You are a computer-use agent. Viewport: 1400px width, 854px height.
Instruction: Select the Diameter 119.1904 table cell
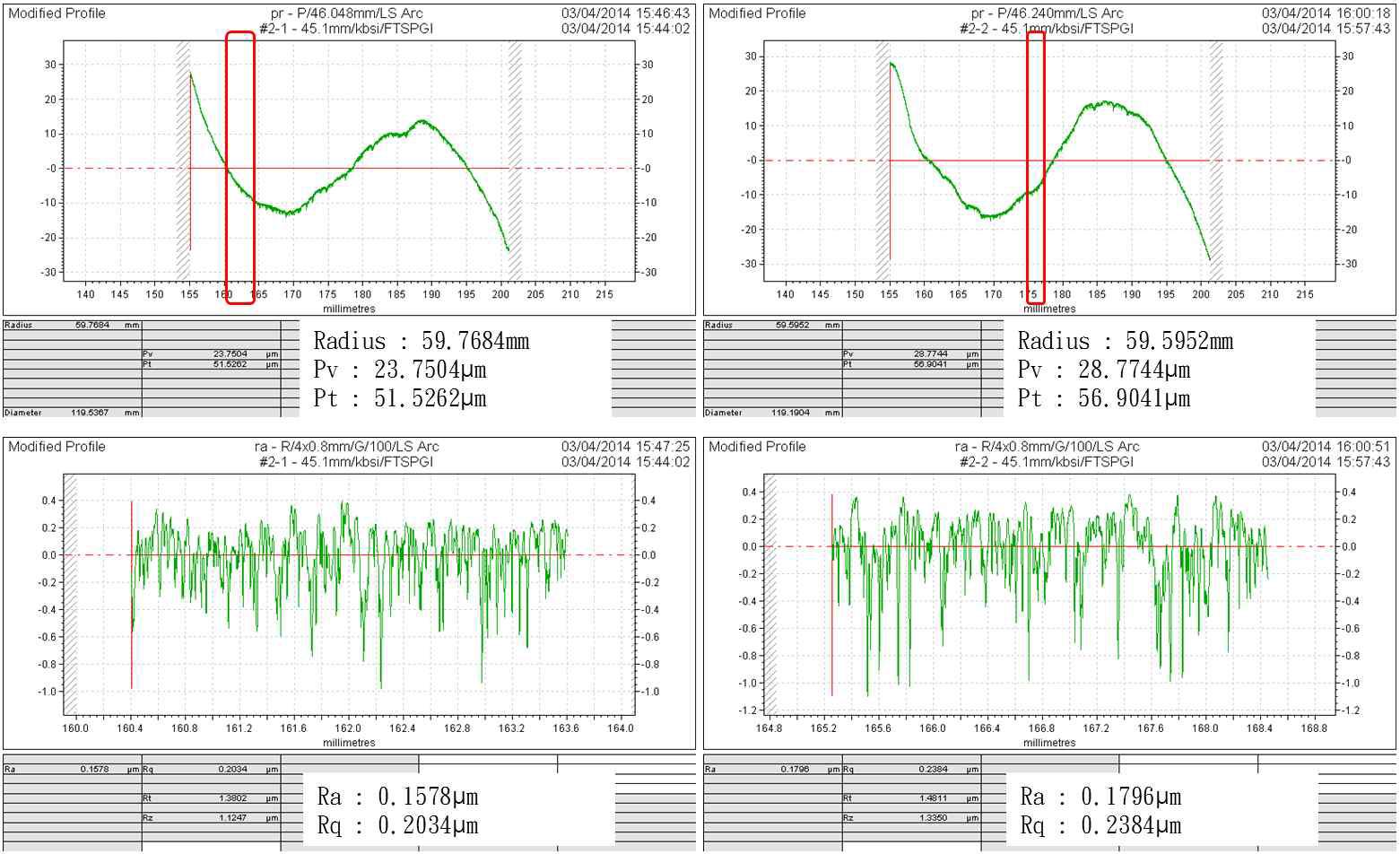click(x=773, y=413)
